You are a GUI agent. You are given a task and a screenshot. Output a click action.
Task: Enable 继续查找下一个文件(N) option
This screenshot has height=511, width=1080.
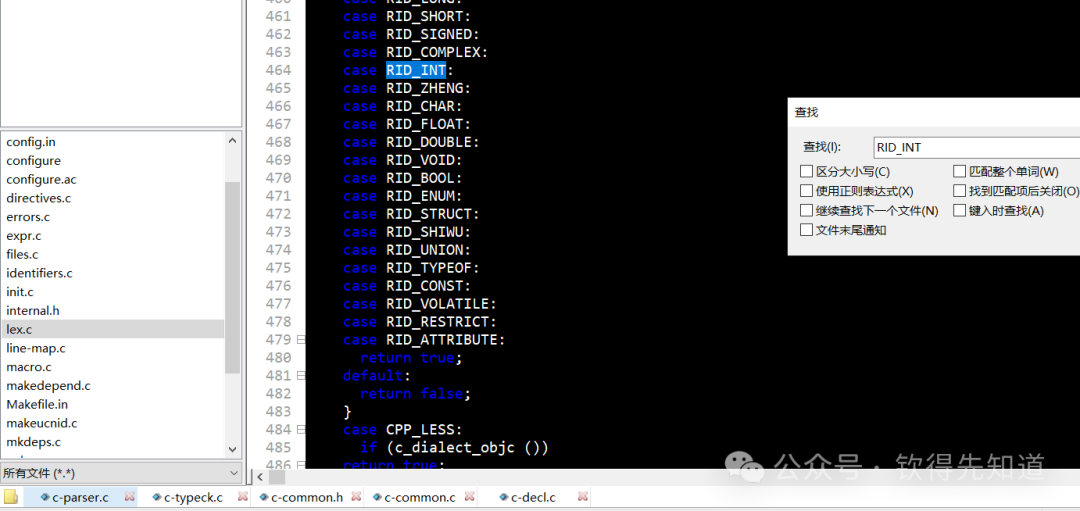coord(807,211)
